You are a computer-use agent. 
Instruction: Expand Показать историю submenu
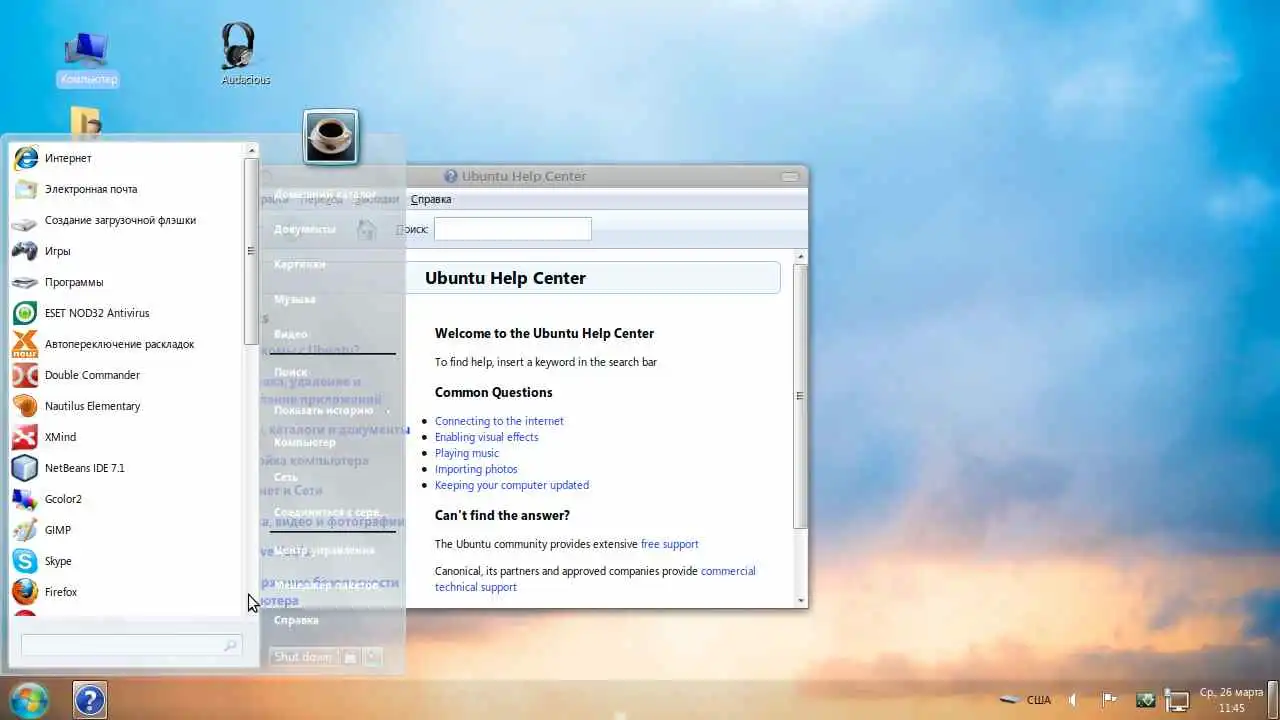click(x=332, y=410)
